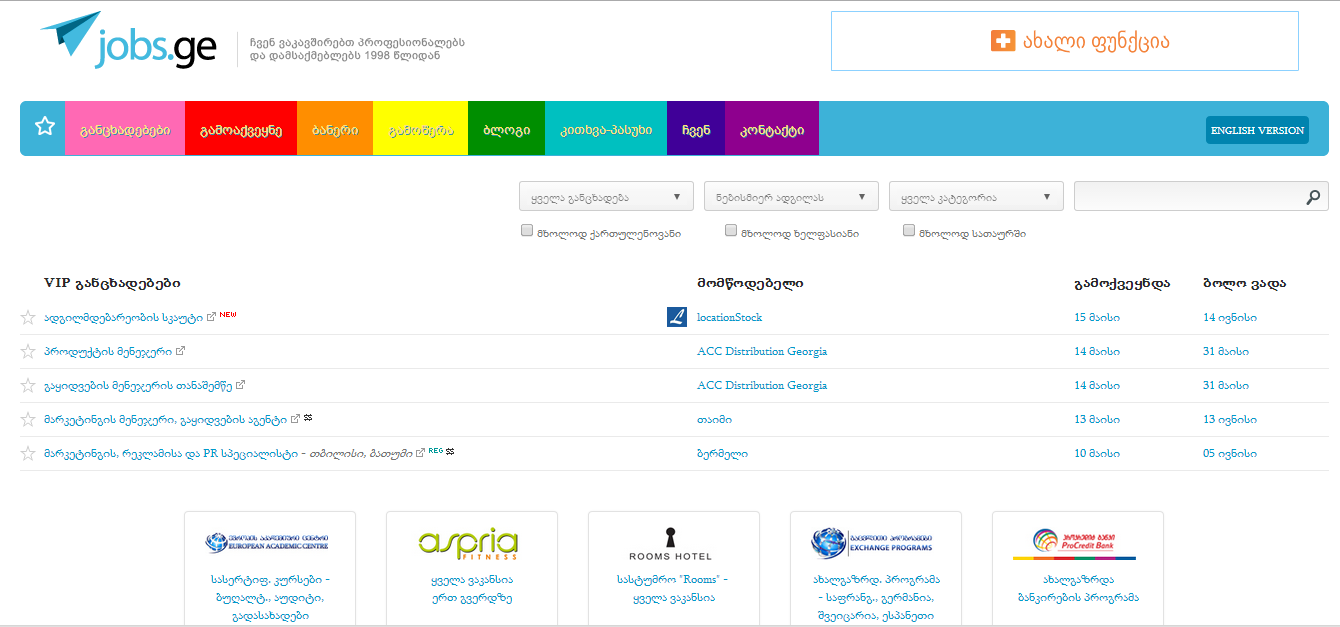1340x627 pixels.
Task: Open the გაყიდვების მენეჯერის თანაშემწე job link
Action: pos(138,386)
